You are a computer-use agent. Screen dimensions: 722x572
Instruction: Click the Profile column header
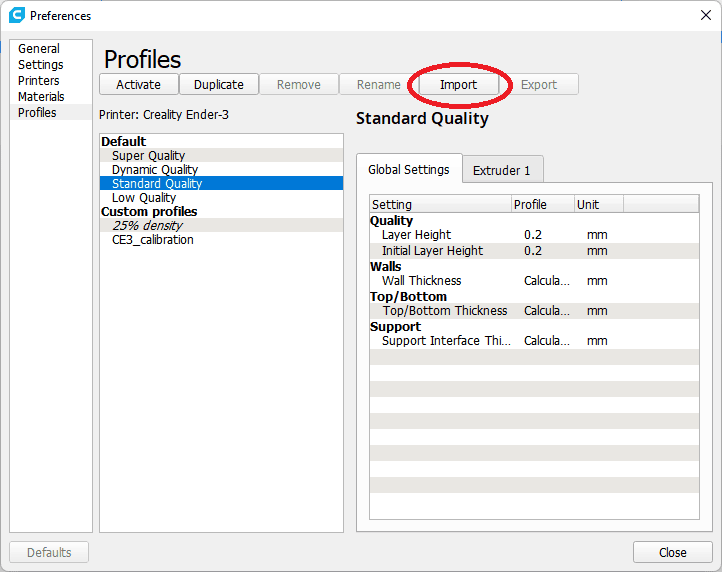point(543,204)
